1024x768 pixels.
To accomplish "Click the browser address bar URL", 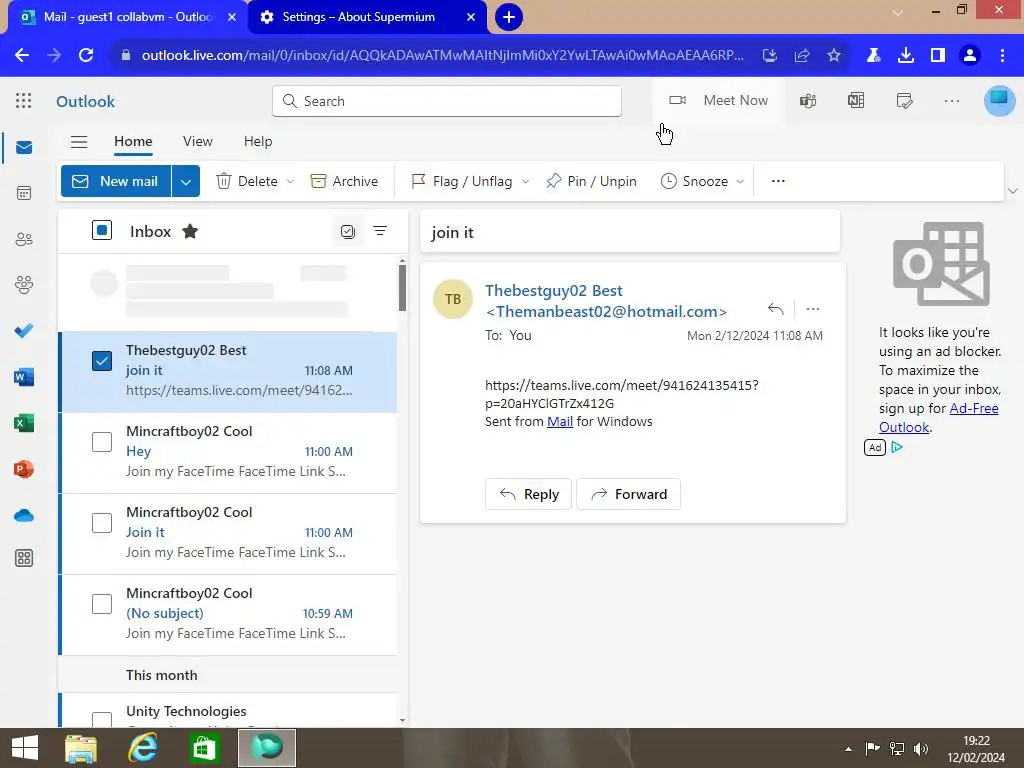I will pyautogui.click(x=443, y=56).
